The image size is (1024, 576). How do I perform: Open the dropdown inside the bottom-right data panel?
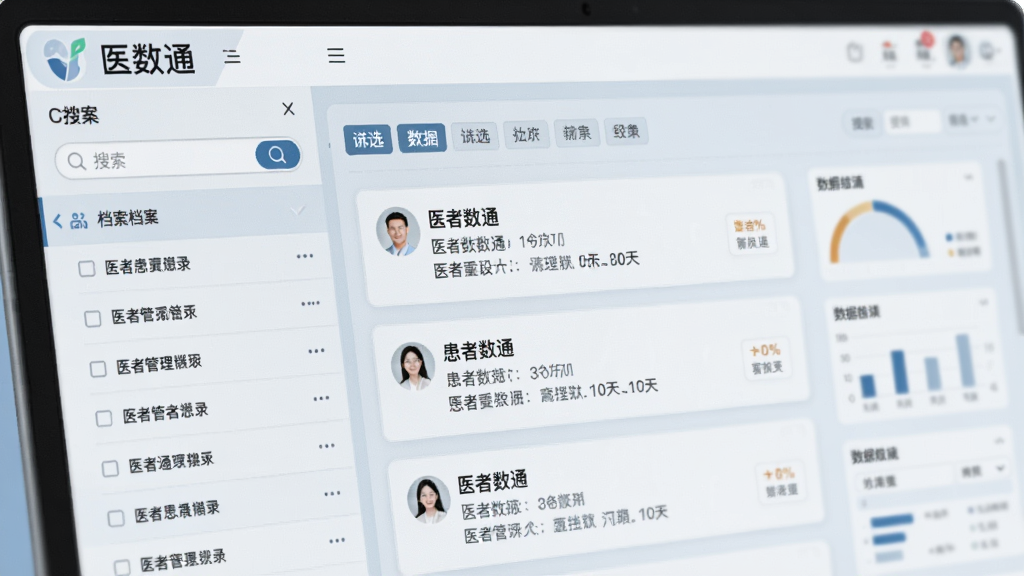click(x=982, y=470)
